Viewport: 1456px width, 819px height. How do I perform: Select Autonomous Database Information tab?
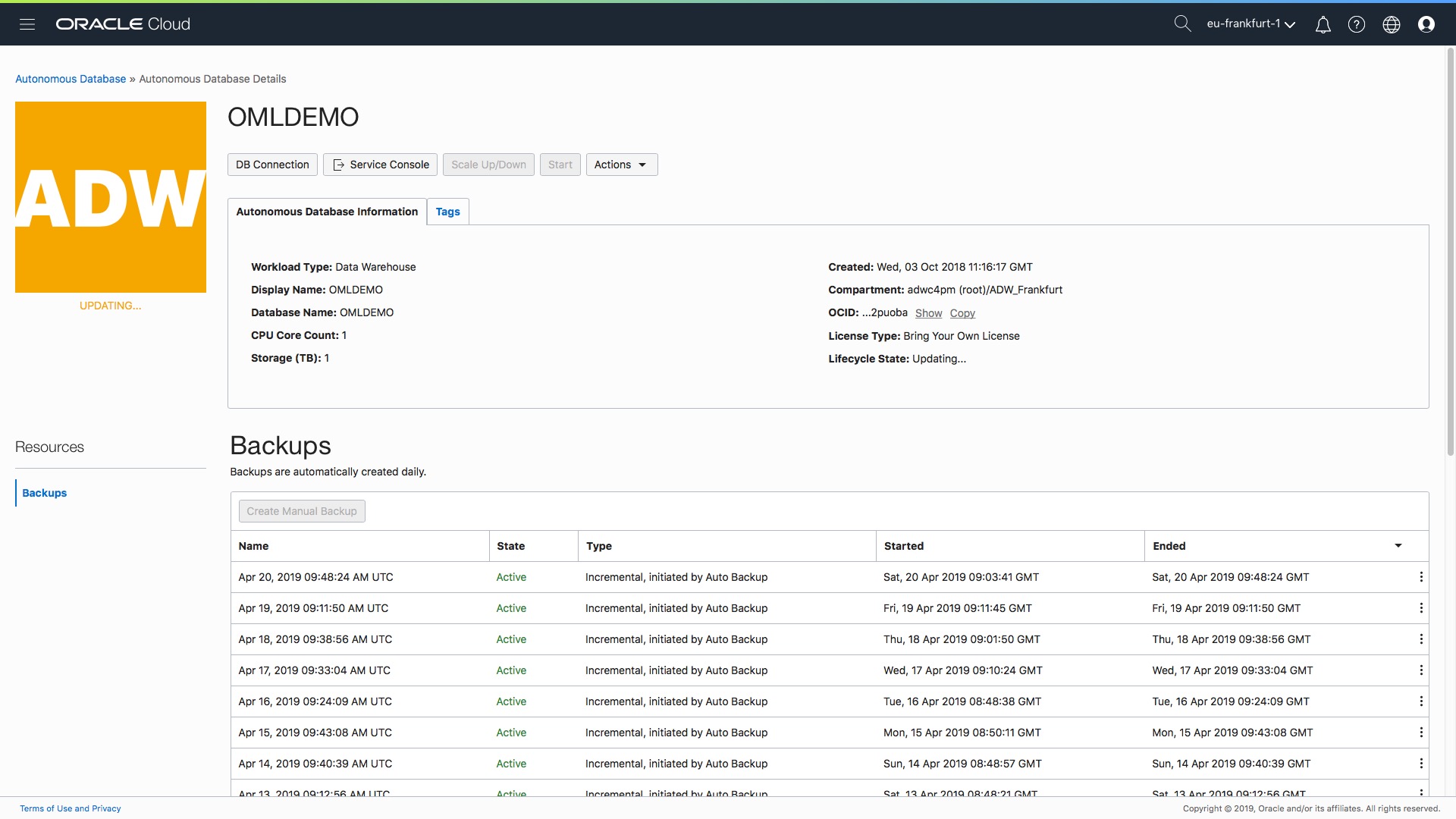pyautogui.click(x=327, y=212)
